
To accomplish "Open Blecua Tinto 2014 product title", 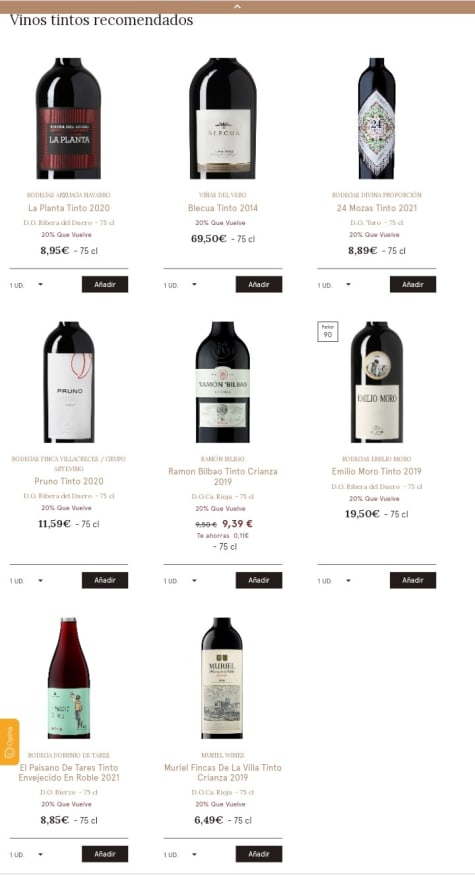I will point(223,208).
